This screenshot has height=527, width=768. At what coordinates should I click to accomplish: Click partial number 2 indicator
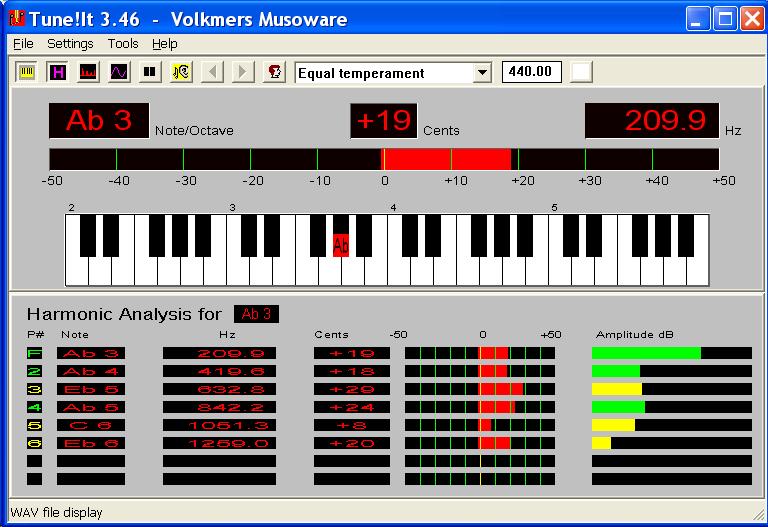(x=34, y=371)
